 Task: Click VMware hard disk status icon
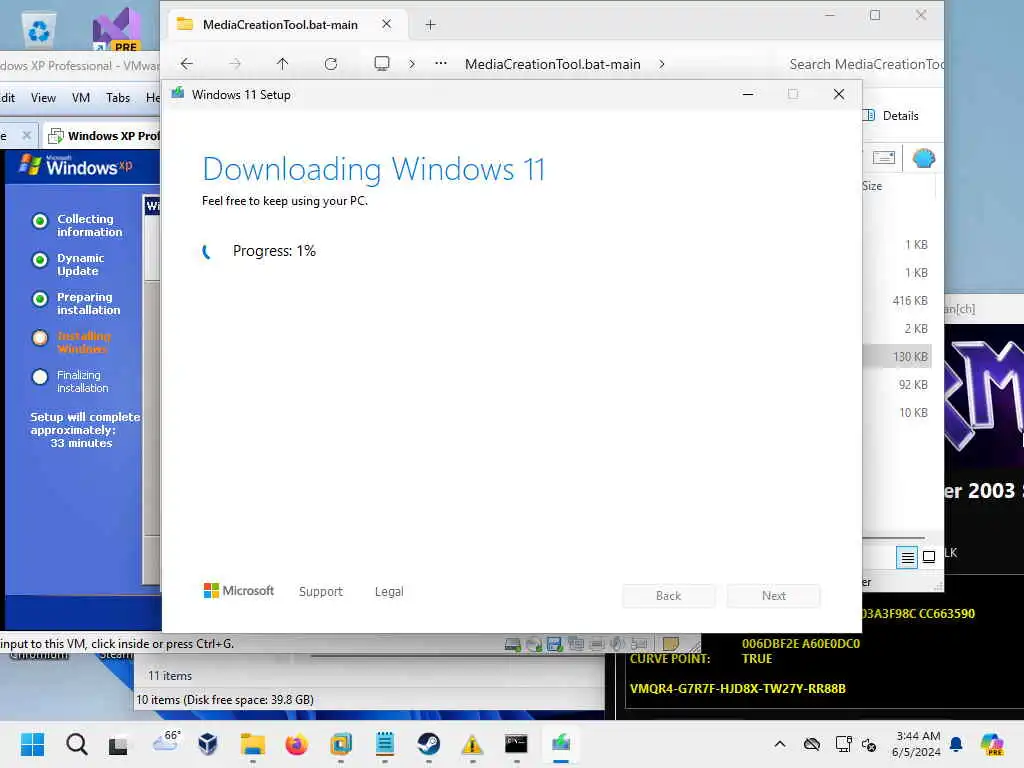pos(513,645)
